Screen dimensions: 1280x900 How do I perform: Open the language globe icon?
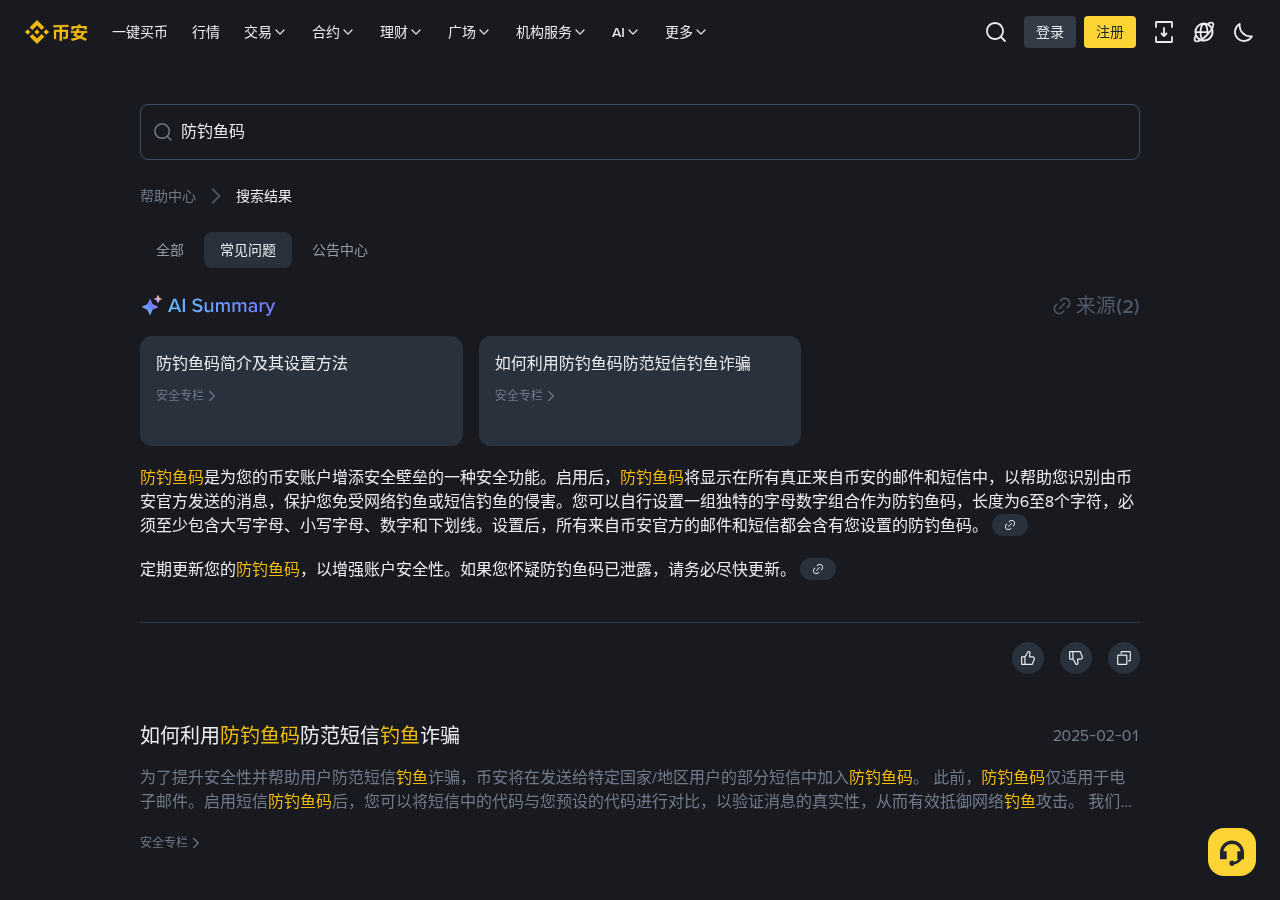[x=1204, y=32]
